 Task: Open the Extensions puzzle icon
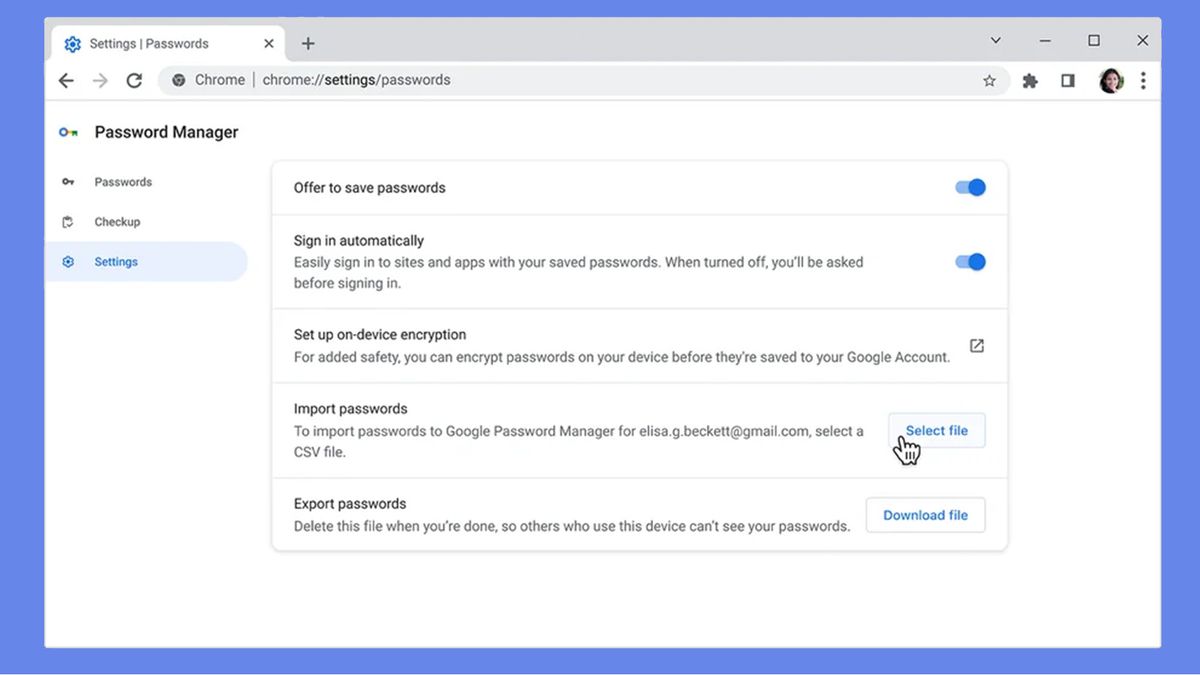tap(1029, 80)
